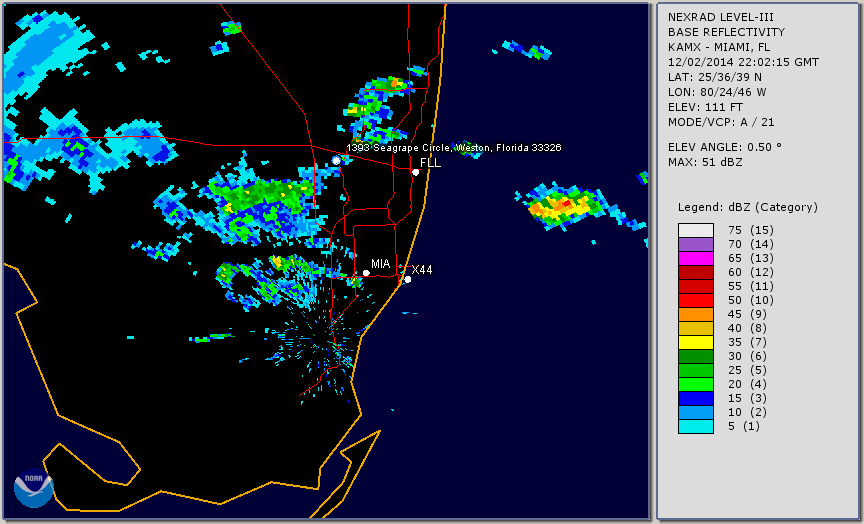
Task: Select the 35 dBZ yellow legend swatch
Action: point(696,343)
